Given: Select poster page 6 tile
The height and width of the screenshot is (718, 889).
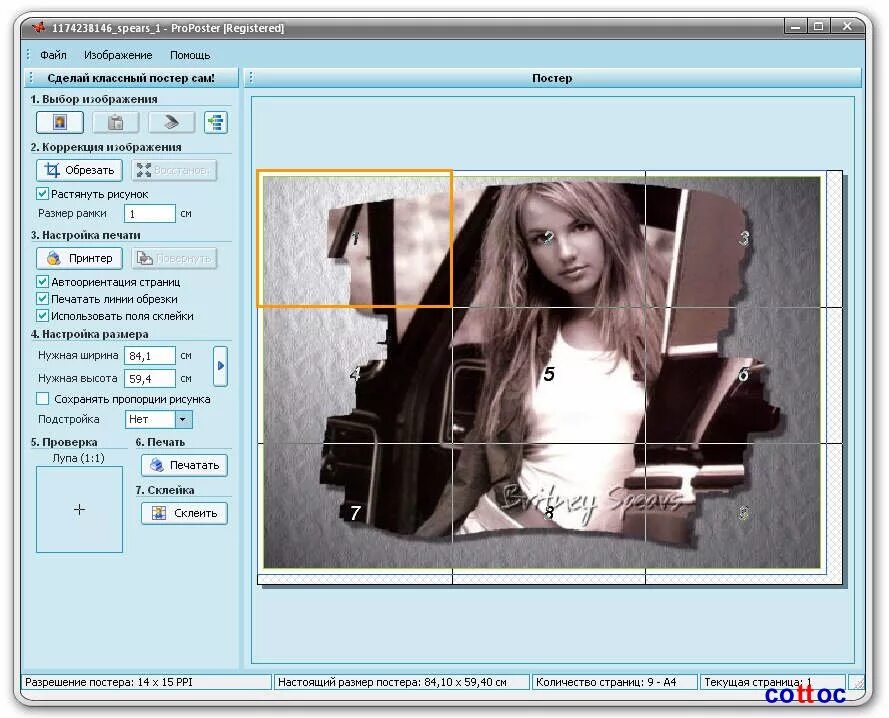Looking at the screenshot, I should pos(744,375).
